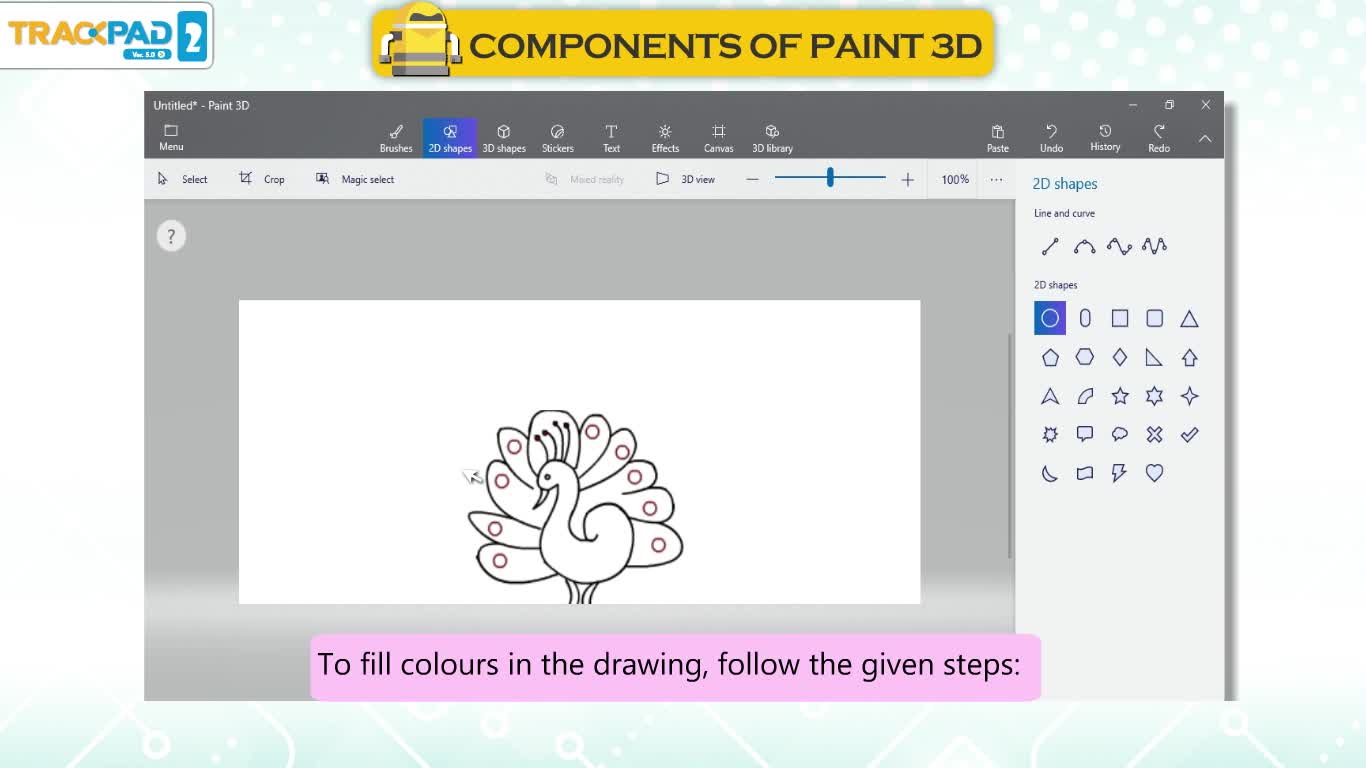Select the Hexagon shape
The height and width of the screenshot is (768, 1366).
(x=1085, y=357)
